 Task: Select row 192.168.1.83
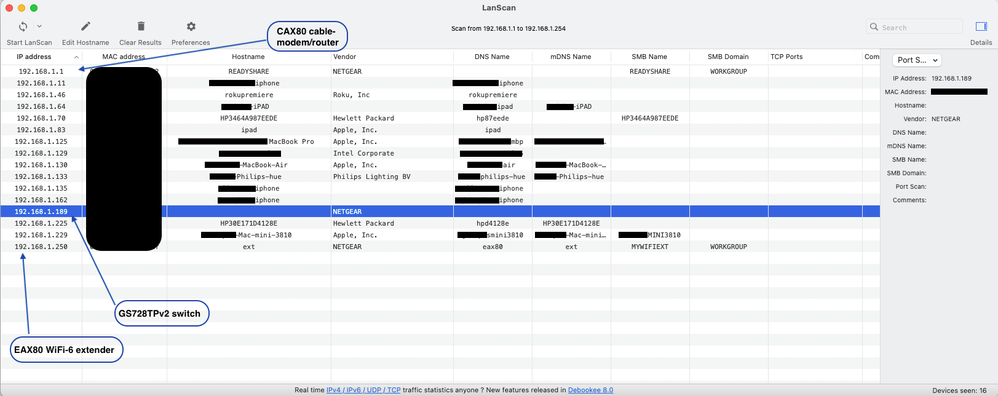[x=440, y=130]
